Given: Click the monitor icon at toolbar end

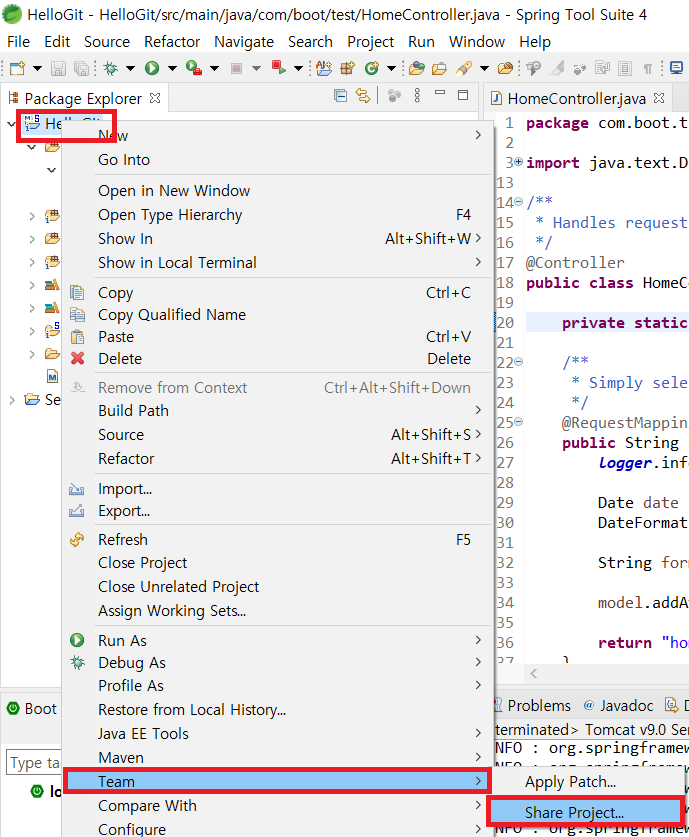Looking at the screenshot, I should [676, 68].
